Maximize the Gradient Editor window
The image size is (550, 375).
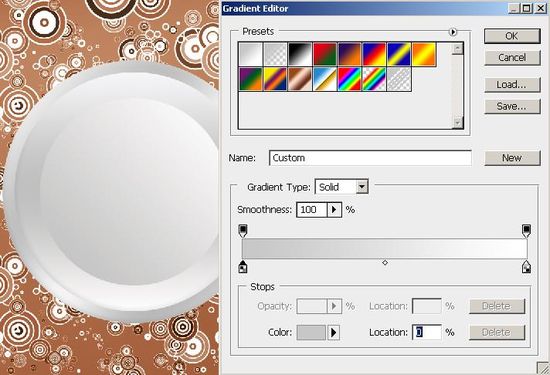(x=527, y=8)
